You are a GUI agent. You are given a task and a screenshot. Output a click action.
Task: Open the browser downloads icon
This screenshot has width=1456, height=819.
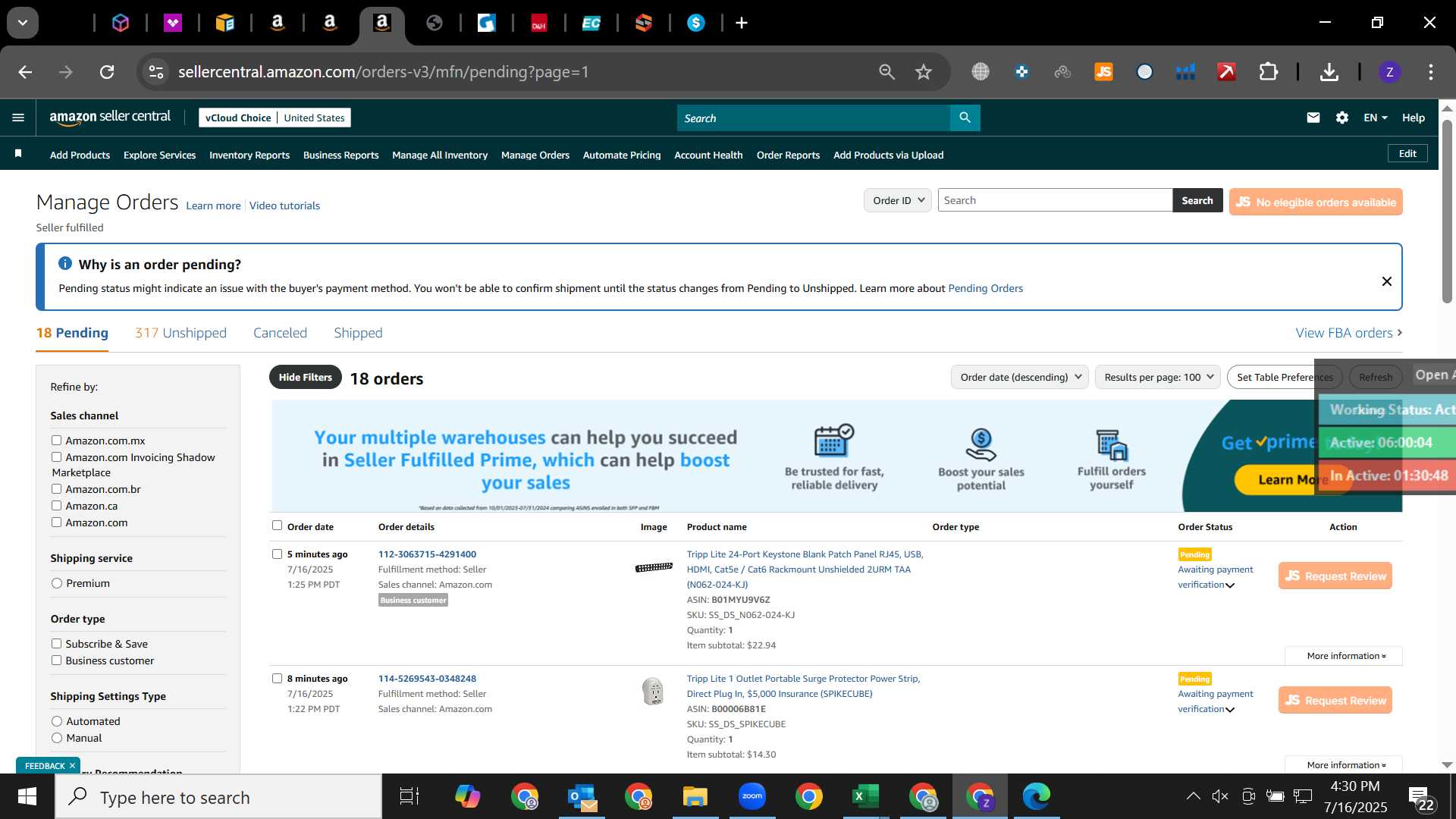tap(1329, 72)
